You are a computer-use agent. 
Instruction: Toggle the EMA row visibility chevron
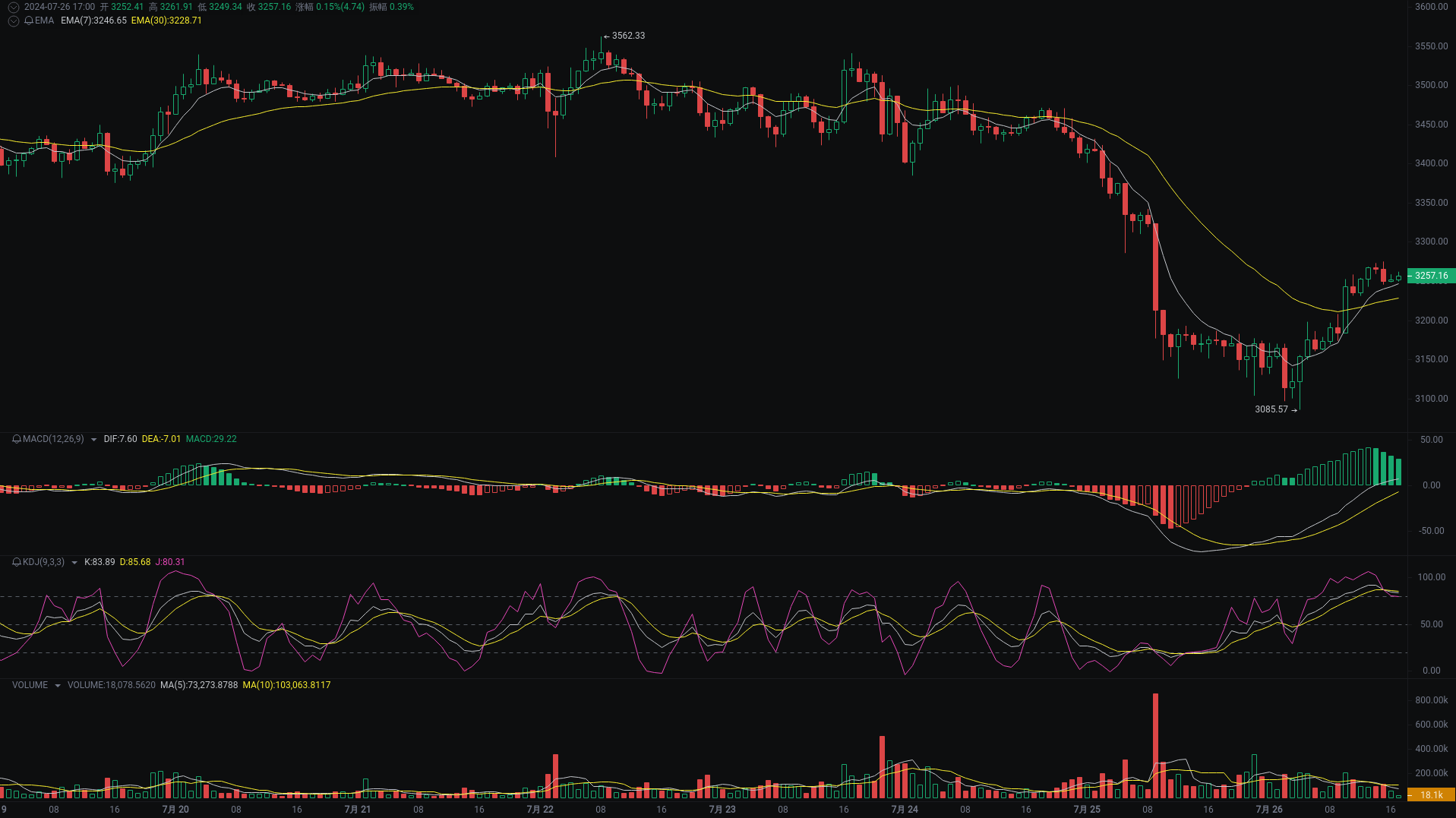coord(13,21)
